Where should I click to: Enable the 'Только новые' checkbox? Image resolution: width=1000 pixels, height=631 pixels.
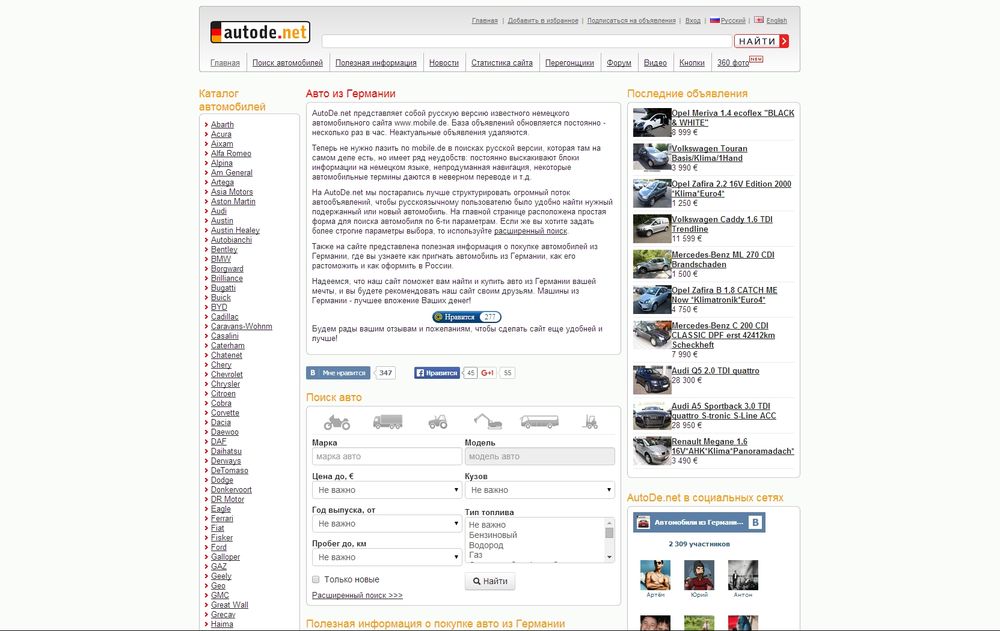point(316,579)
